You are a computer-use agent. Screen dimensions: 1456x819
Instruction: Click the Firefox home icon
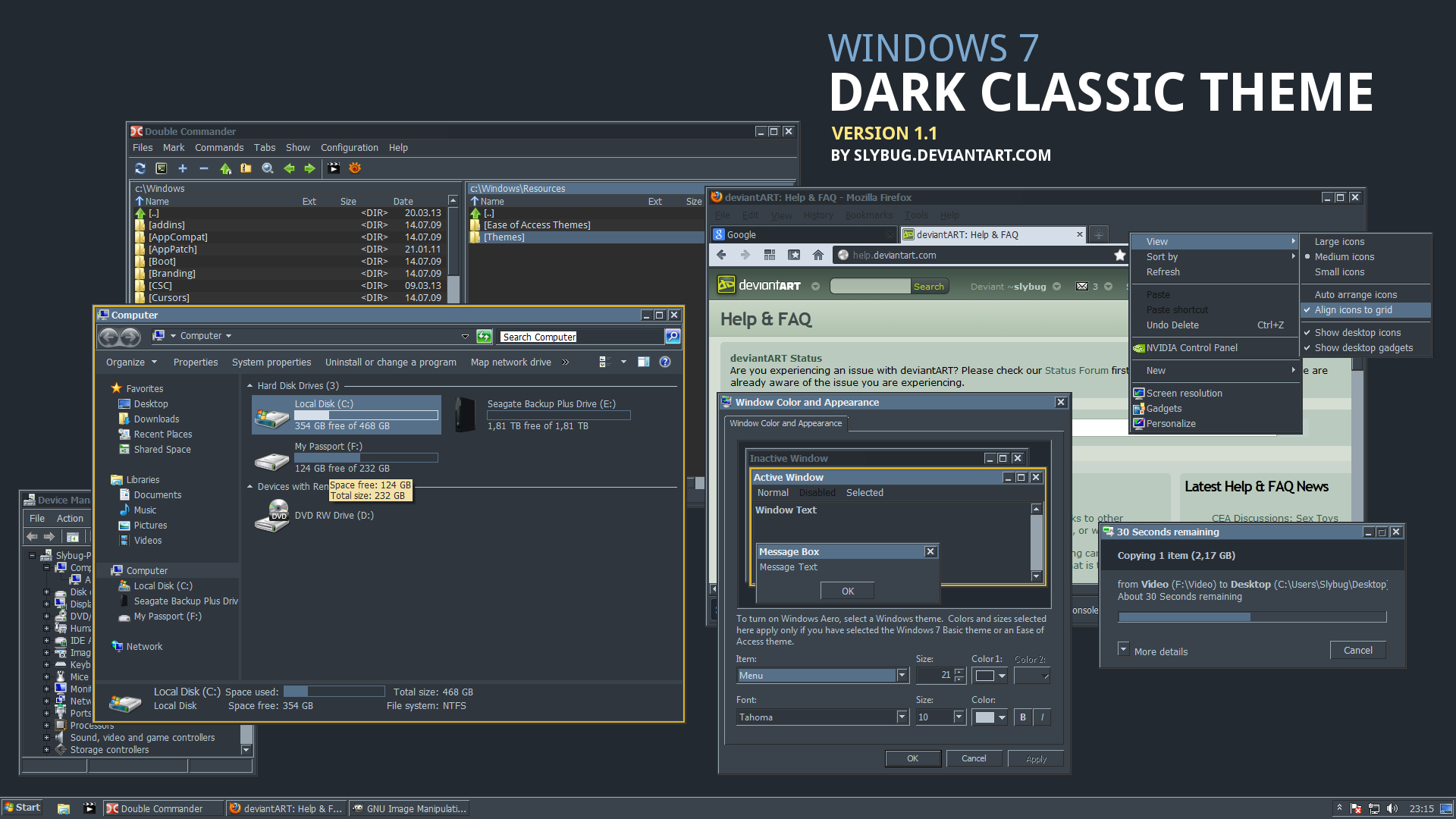point(817,255)
